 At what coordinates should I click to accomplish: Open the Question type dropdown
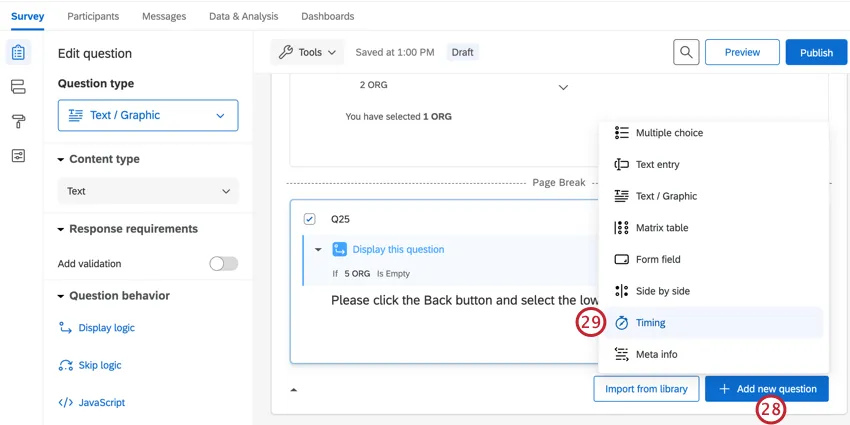tap(148, 115)
